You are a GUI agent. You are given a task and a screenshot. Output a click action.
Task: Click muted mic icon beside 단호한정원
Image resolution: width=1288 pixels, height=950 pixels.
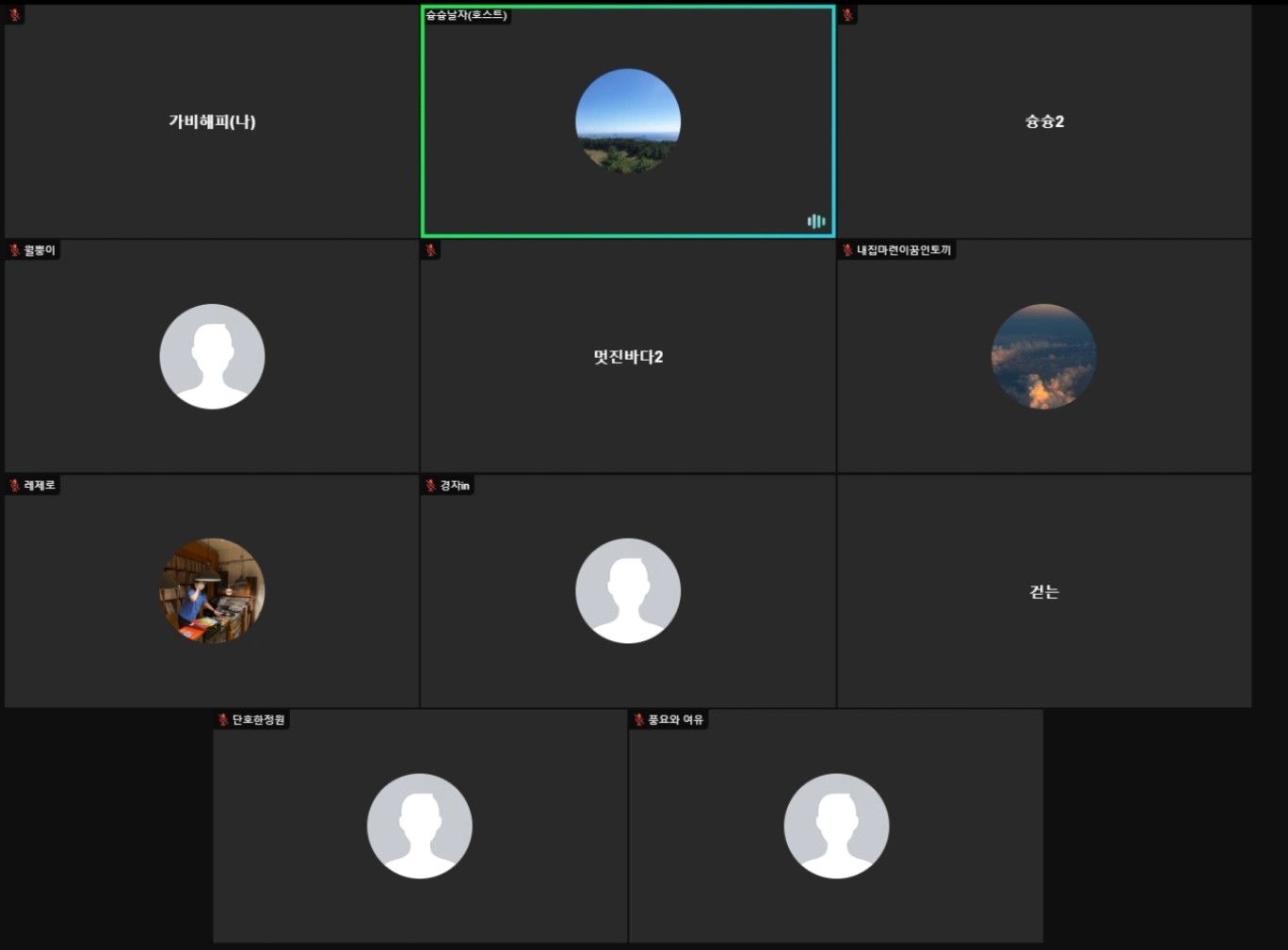pyautogui.click(x=223, y=720)
